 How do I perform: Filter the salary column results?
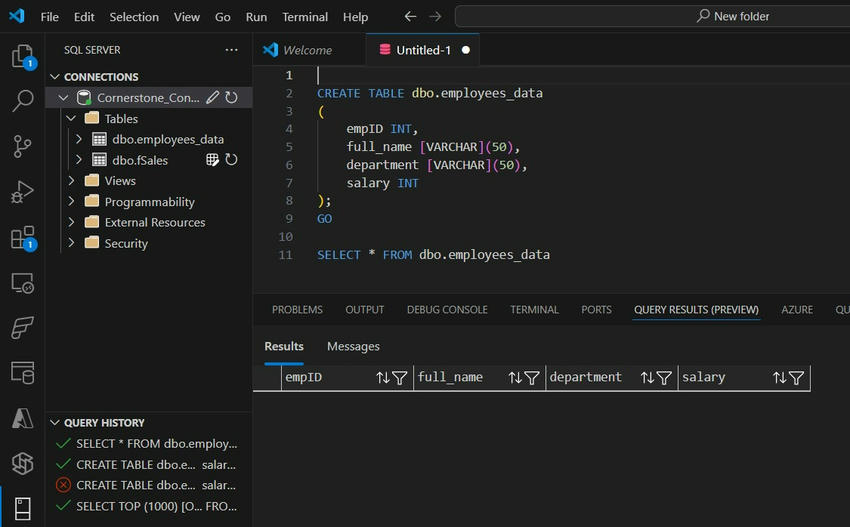[796, 378]
